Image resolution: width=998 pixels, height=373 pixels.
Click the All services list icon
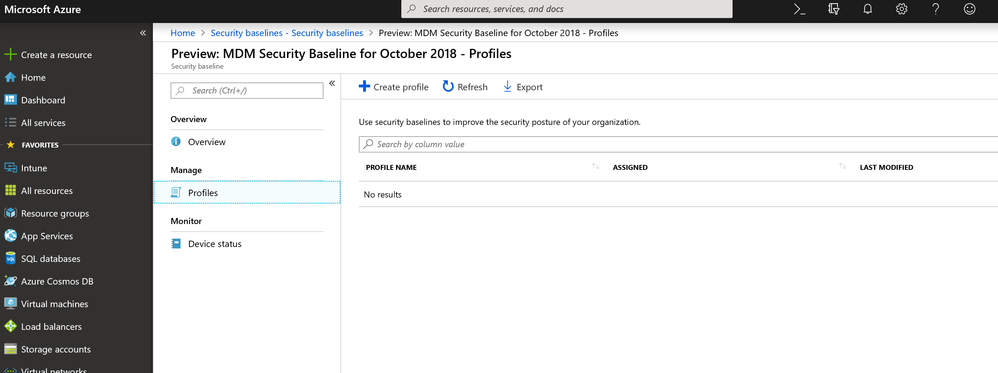[10, 122]
